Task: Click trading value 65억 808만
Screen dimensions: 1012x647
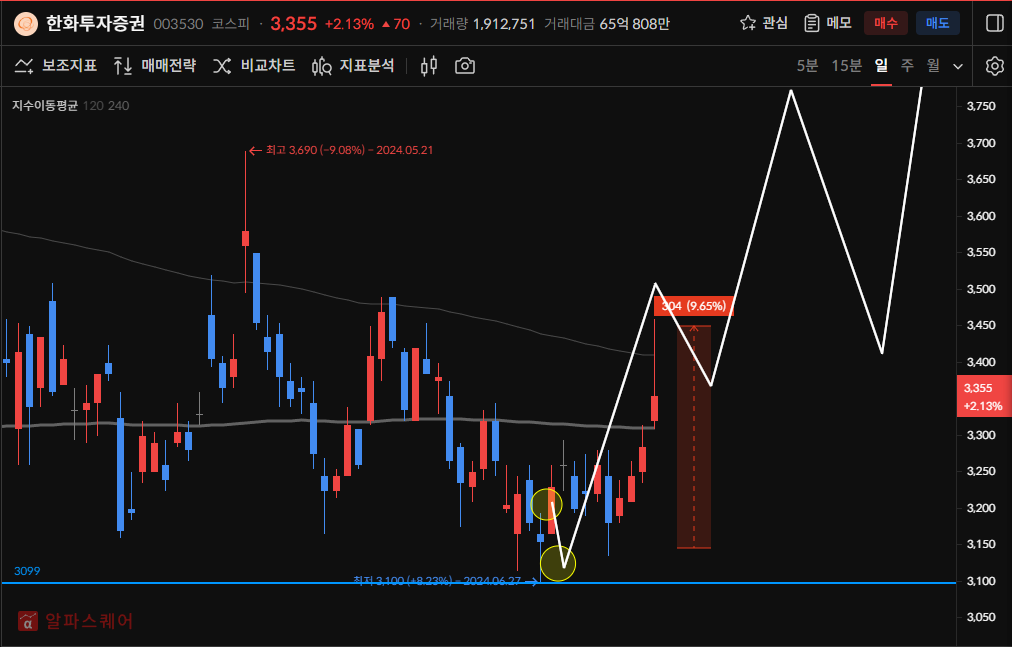Action: (x=634, y=24)
